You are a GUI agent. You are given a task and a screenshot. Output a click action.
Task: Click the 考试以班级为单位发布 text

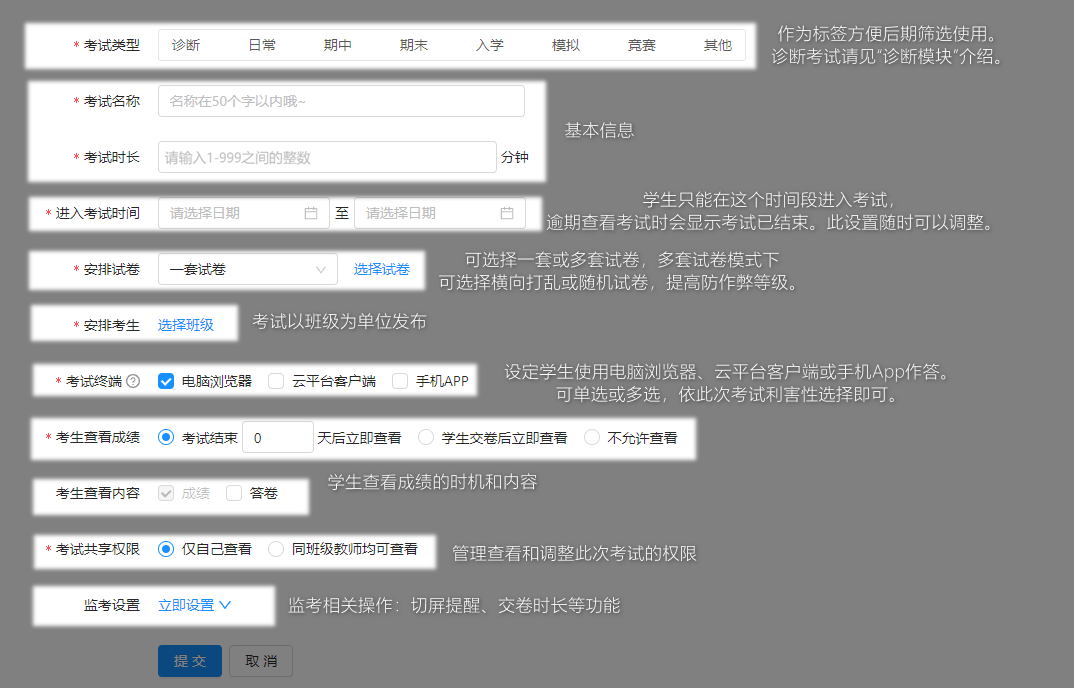(x=339, y=321)
